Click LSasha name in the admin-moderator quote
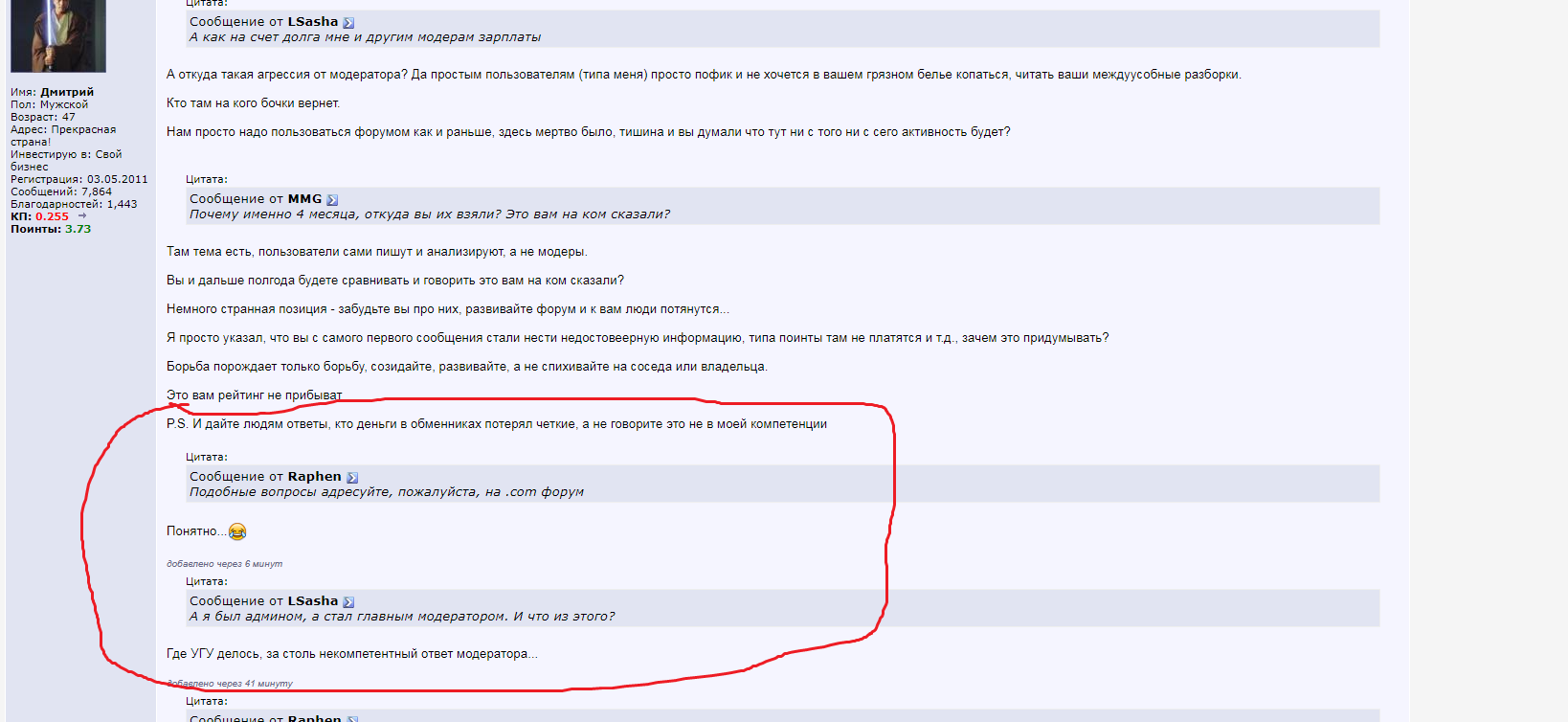This screenshot has height=722, width=1568. click(313, 601)
